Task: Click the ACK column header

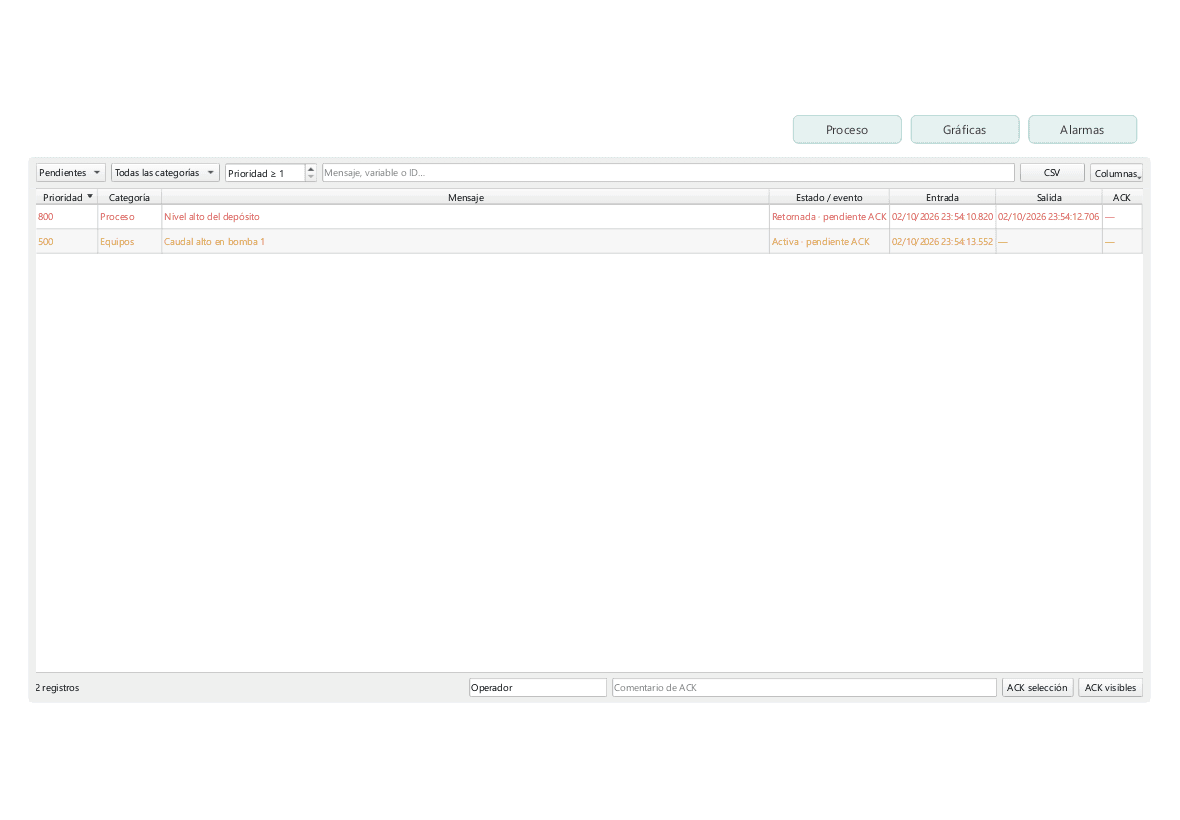Action: click(1122, 197)
